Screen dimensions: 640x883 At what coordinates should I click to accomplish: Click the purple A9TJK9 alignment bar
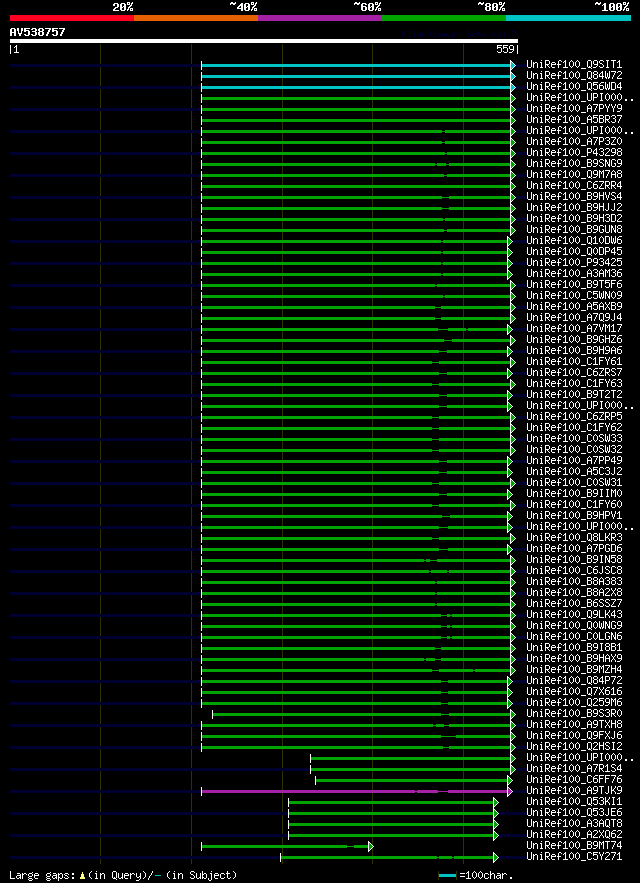(355, 791)
